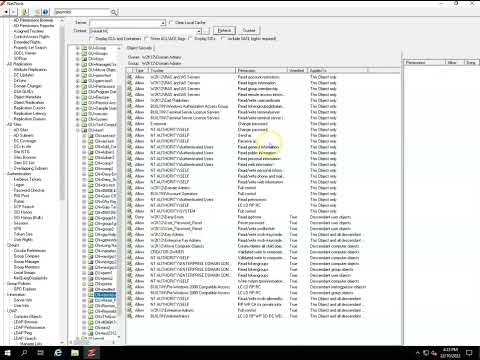This screenshot has width=480, height=360.
Task: Open the Server dropdown arrow
Action: point(163,23)
